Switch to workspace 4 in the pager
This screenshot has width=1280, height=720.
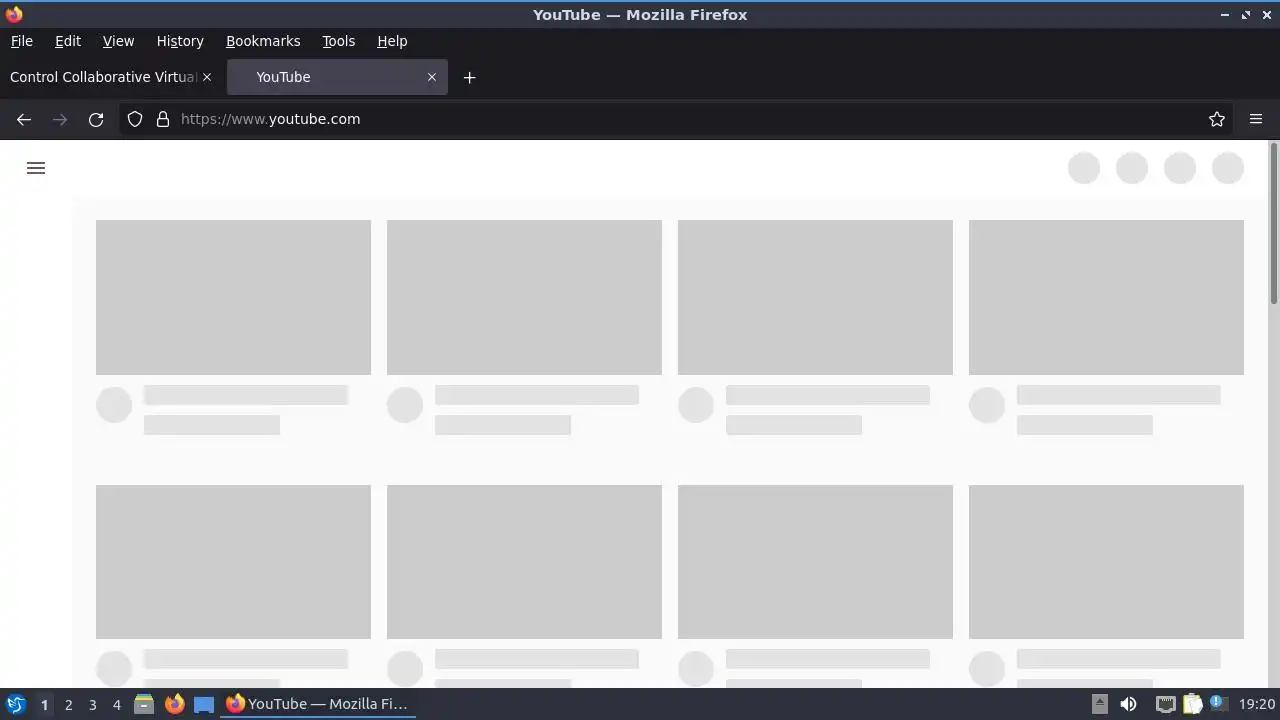pos(116,705)
